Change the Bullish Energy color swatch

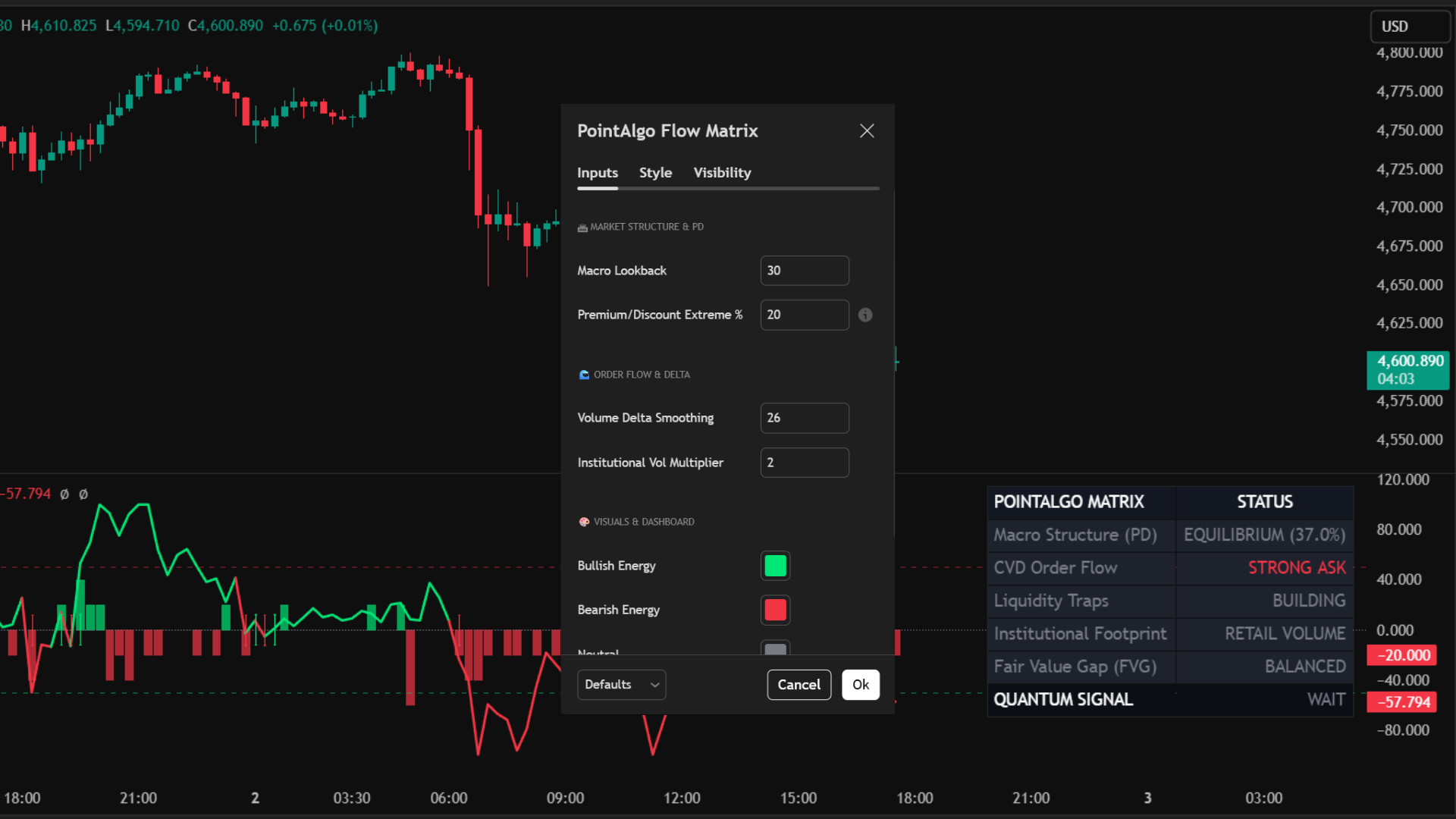[x=774, y=565]
